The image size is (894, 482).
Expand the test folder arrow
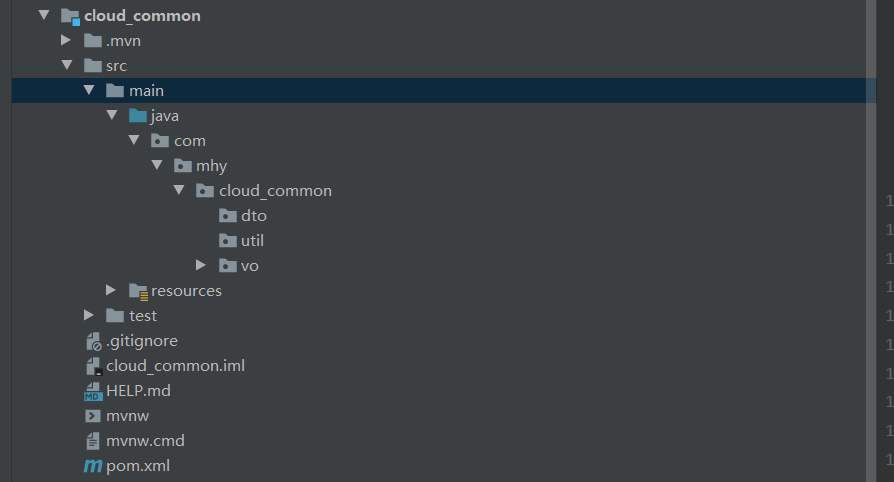click(x=88, y=315)
